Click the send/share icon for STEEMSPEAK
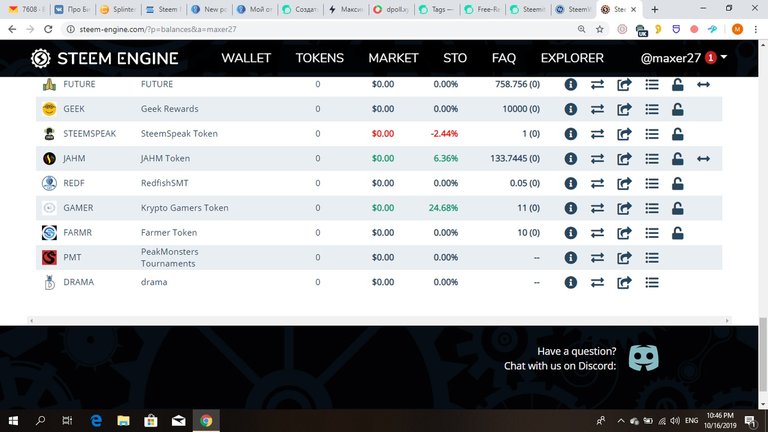 click(624, 134)
